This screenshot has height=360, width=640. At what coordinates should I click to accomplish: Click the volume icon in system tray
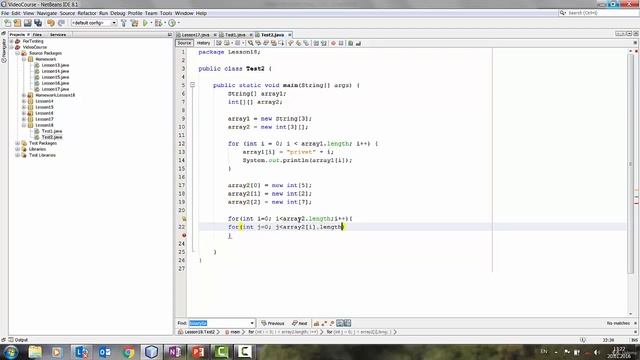coord(597,352)
